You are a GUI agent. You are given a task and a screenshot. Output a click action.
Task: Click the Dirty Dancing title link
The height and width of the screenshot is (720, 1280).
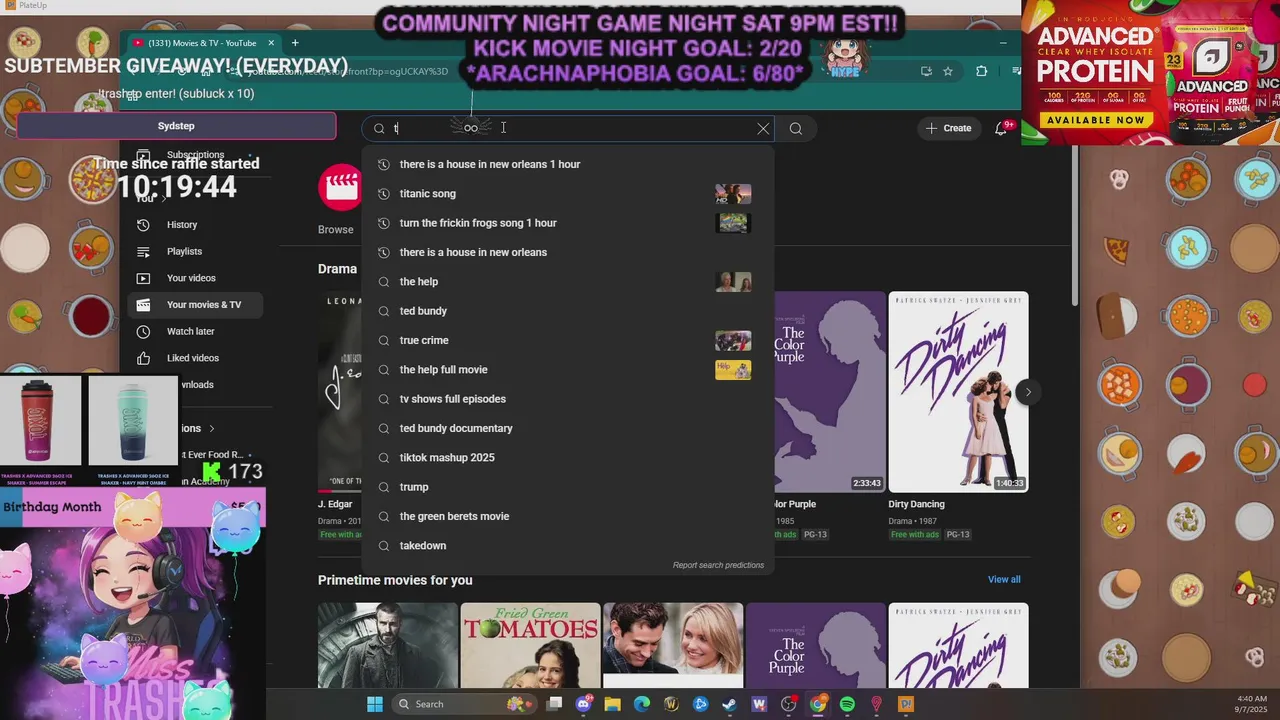[916, 505]
